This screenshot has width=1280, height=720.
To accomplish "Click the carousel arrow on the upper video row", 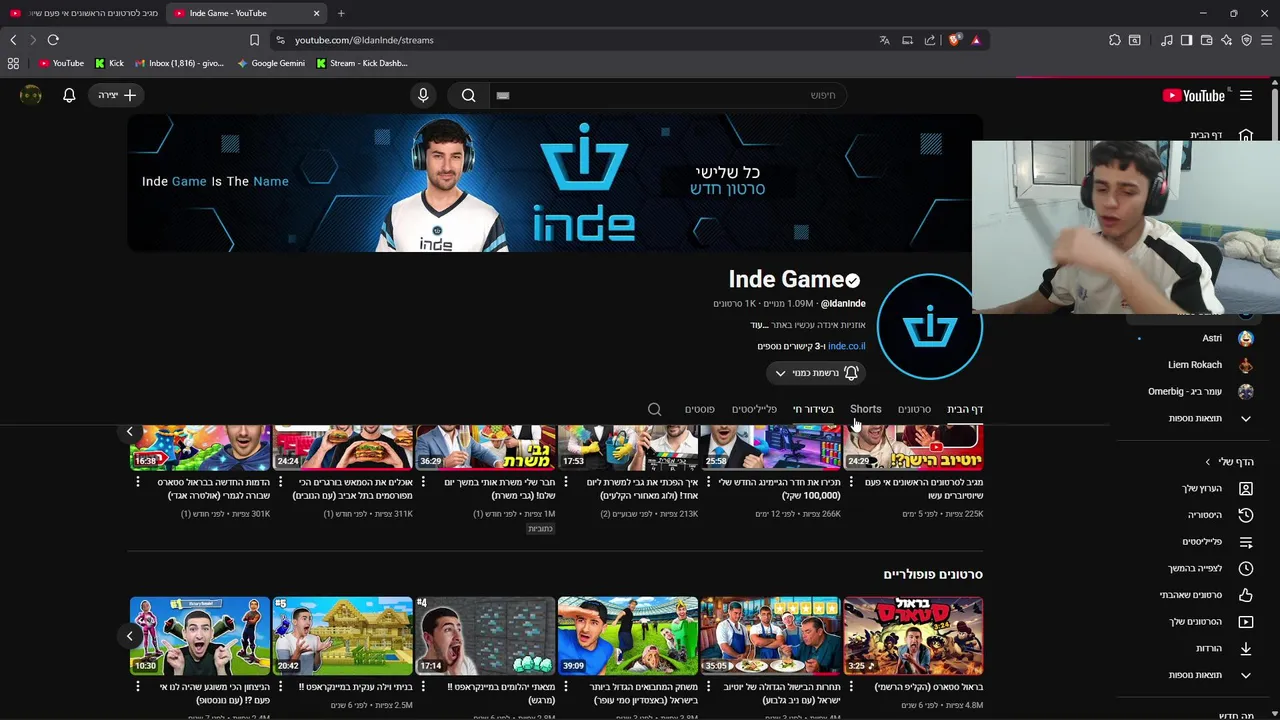I will click(129, 431).
